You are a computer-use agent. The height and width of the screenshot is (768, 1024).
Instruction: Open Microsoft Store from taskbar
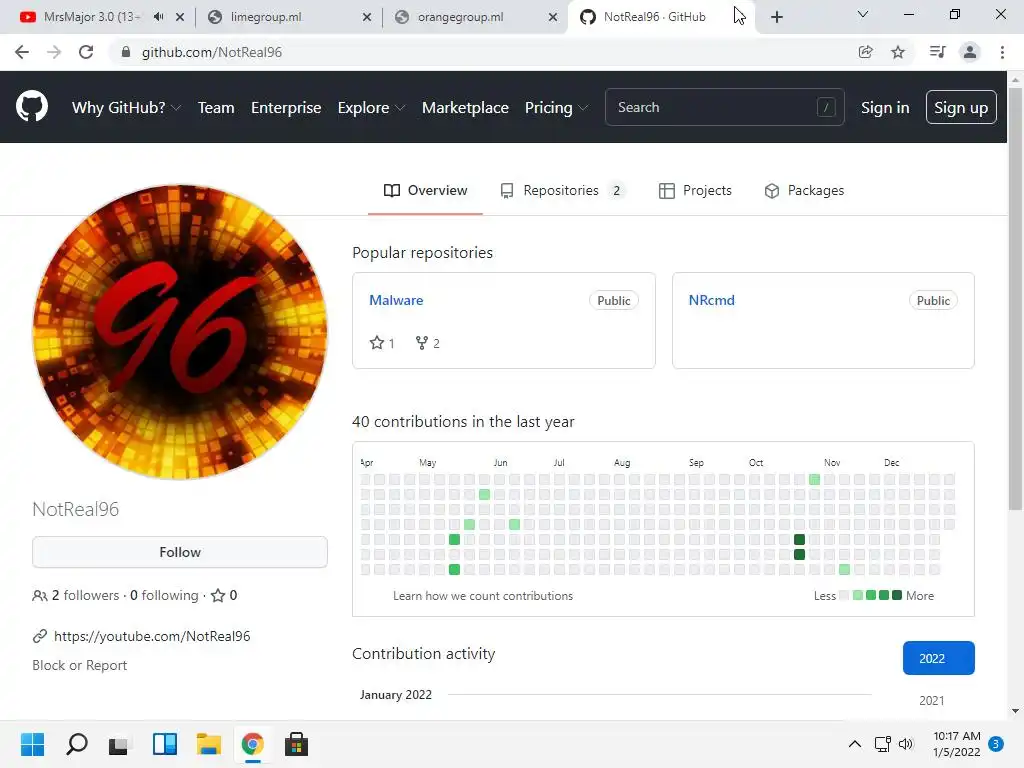pyautogui.click(x=296, y=744)
